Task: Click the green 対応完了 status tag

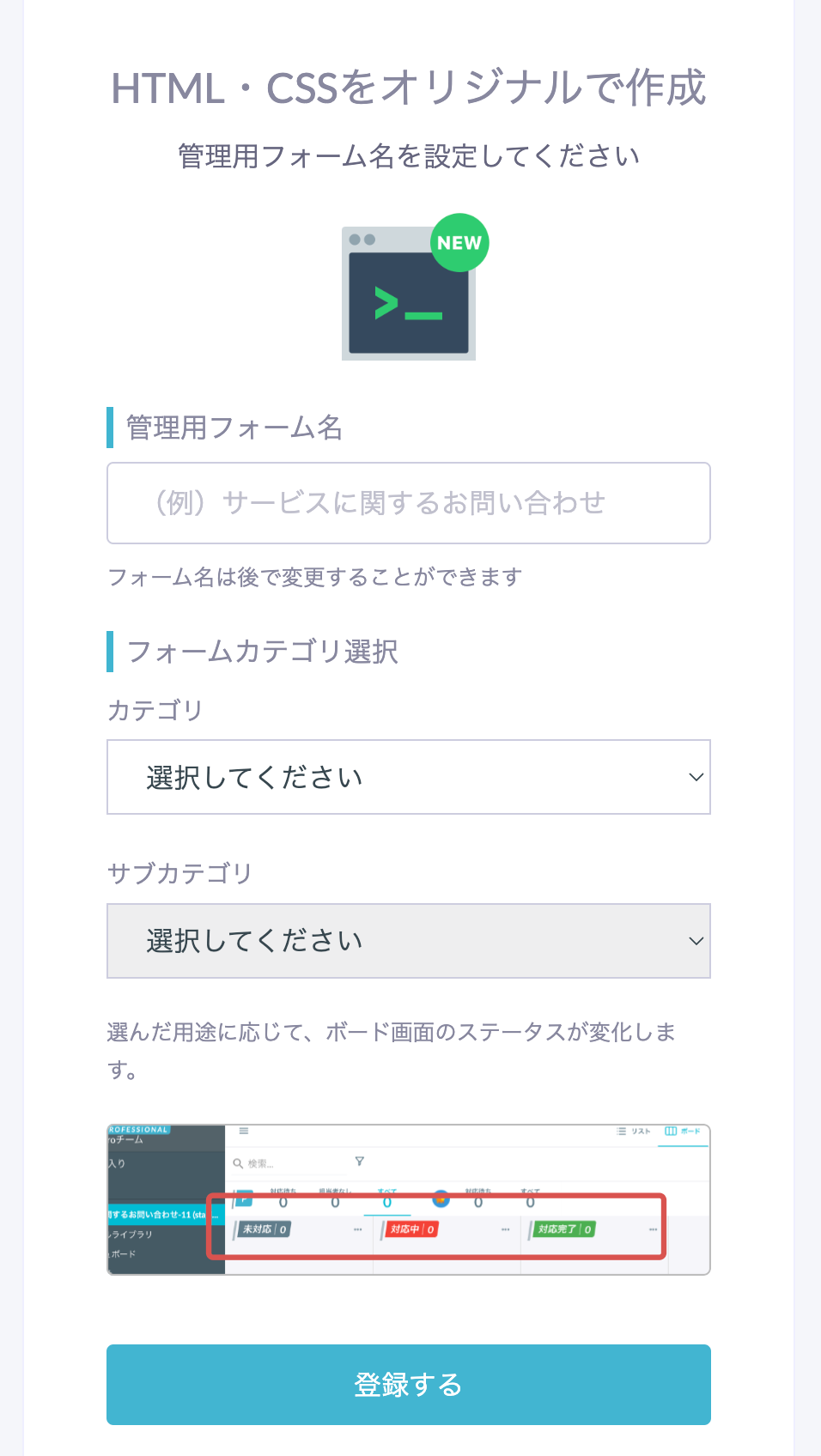Action: click(x=564, y=1229)
